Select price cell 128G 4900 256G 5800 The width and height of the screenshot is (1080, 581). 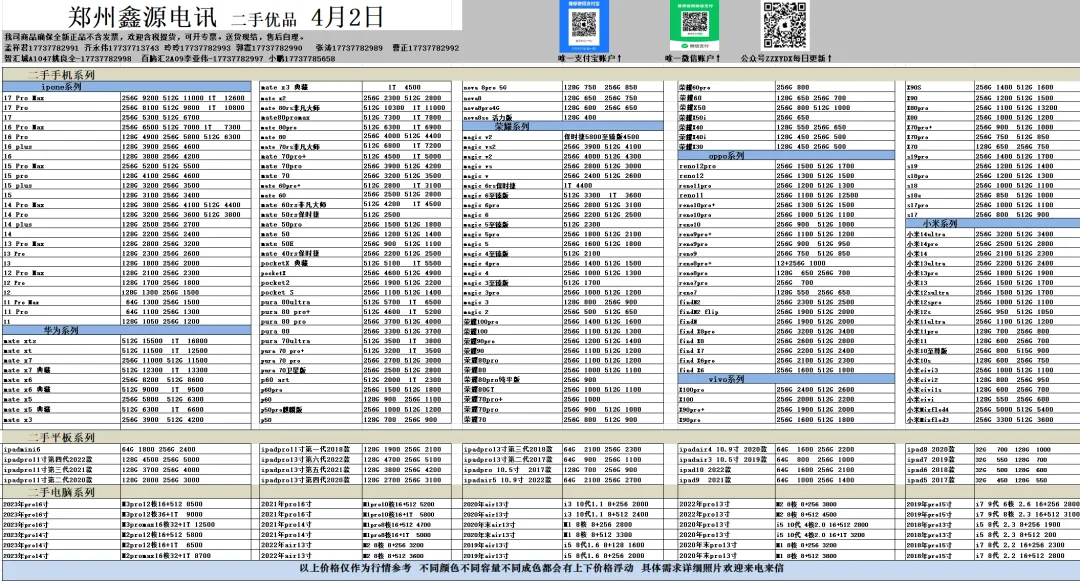(186, 136)
